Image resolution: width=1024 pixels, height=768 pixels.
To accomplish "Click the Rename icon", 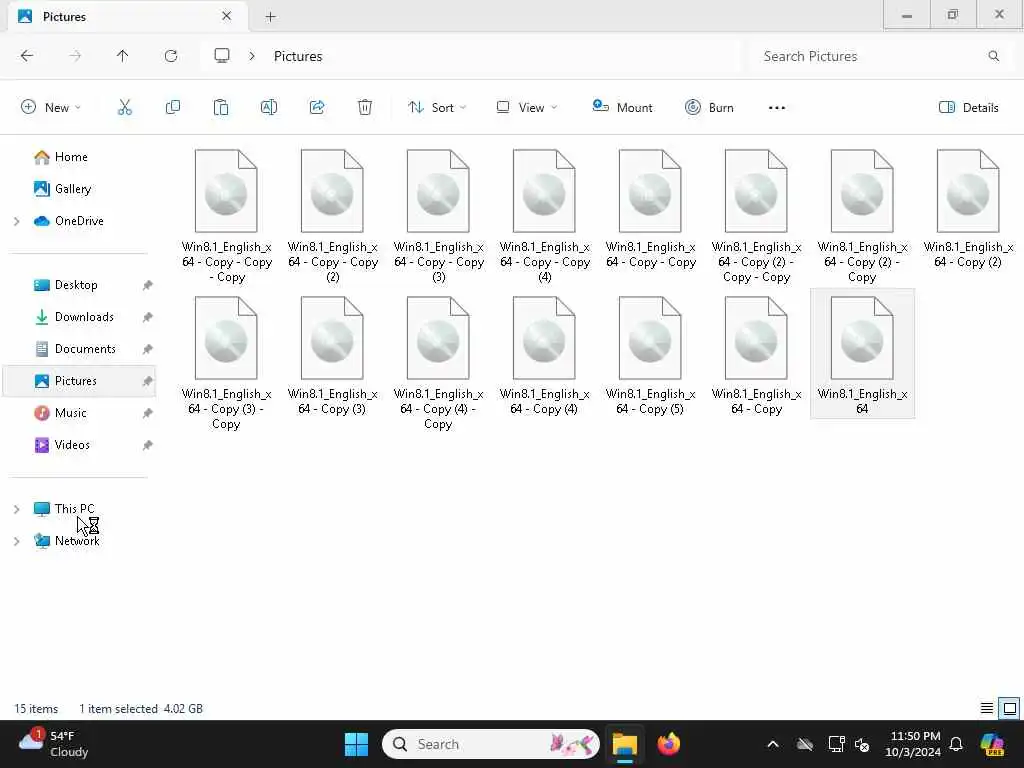I will [x=269, y=108].
